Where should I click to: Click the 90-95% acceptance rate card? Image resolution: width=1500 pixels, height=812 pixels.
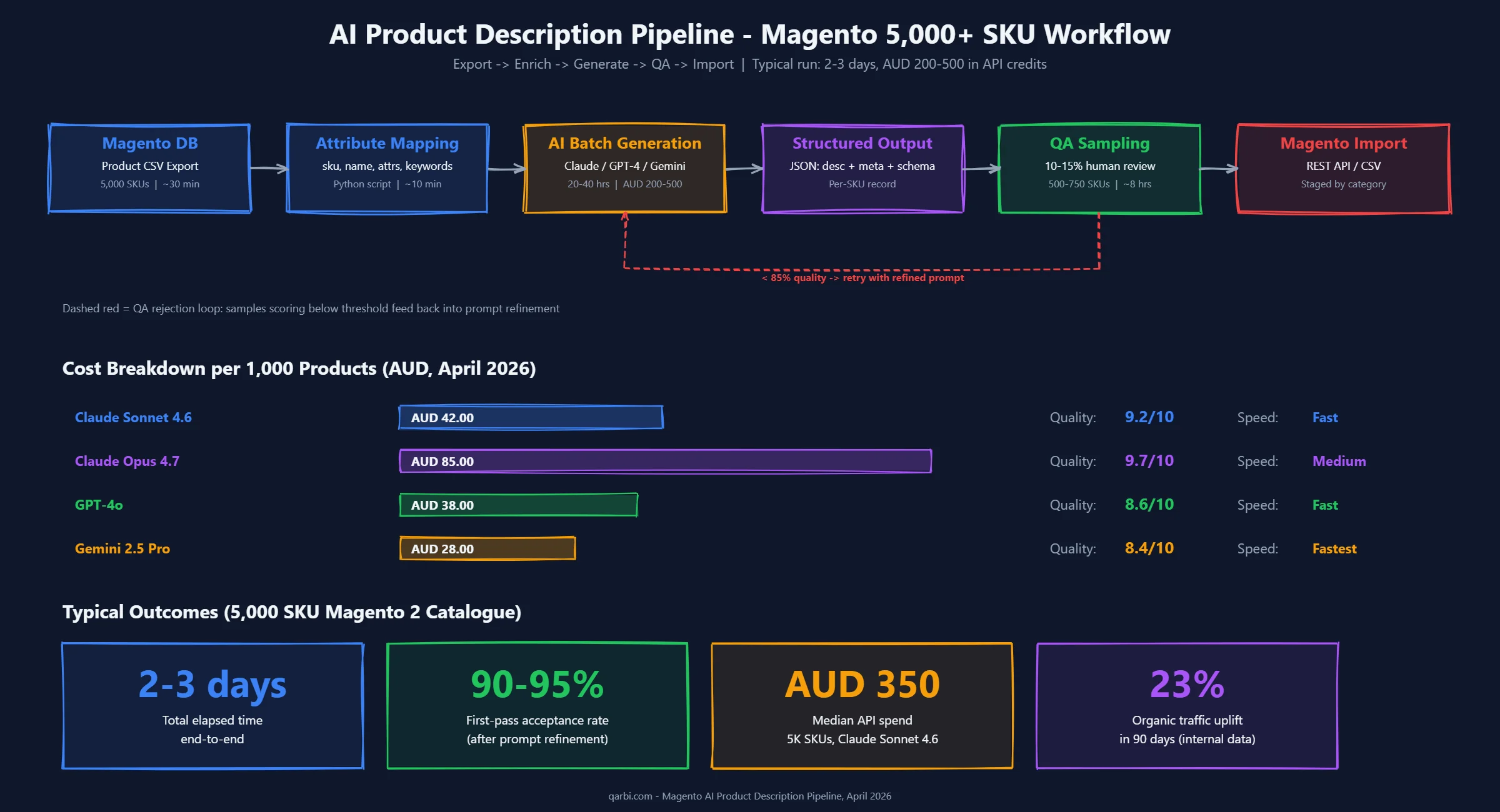coord(537,706)
